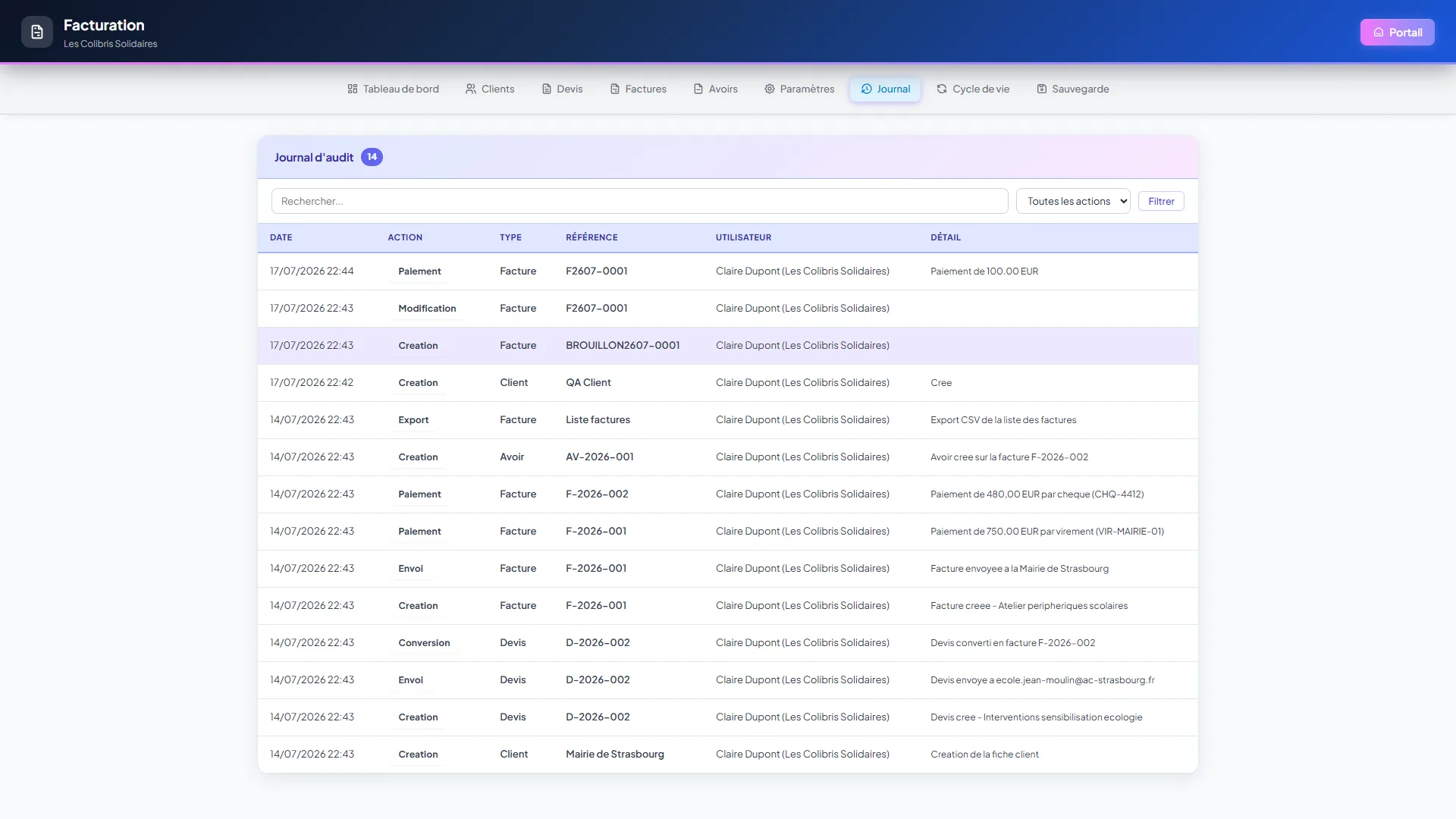
Task: Switch to the Avoirs tab
Action: pos(715,89)
